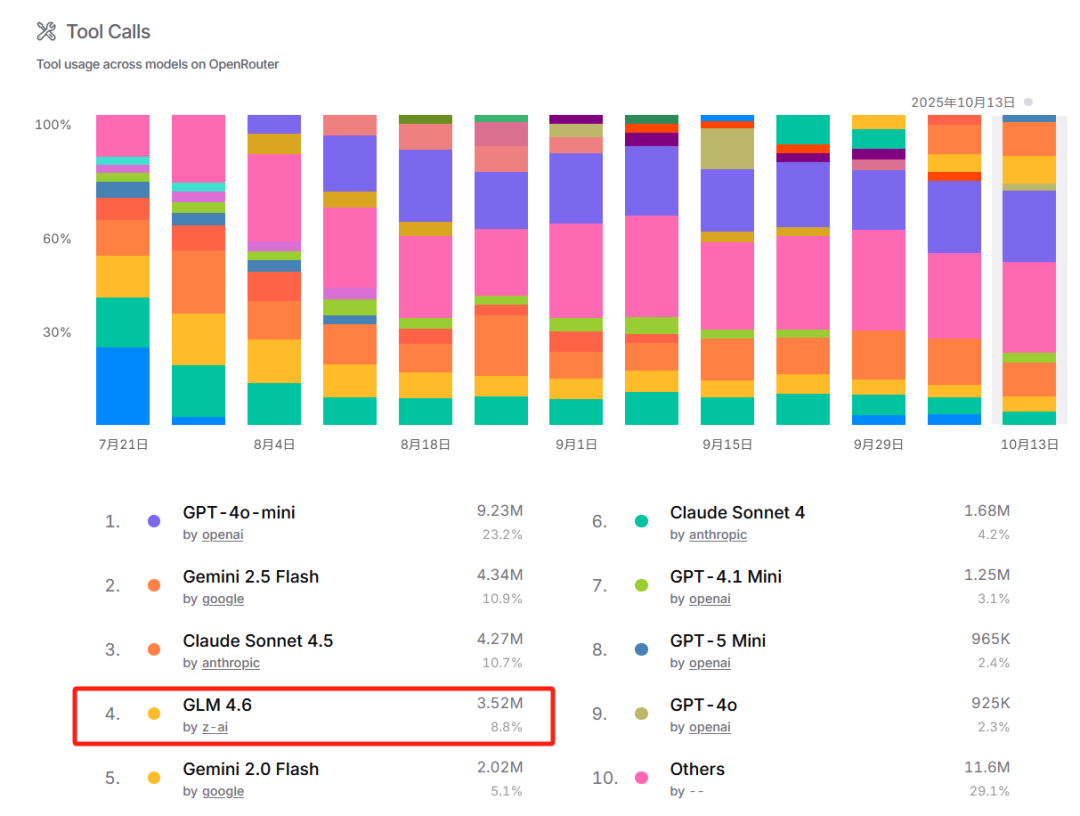Viewport: 1080px width, 816px height.
Task: Click the blue swatch beside GPT-5 Mini
Action: click(x=641, y=649)
